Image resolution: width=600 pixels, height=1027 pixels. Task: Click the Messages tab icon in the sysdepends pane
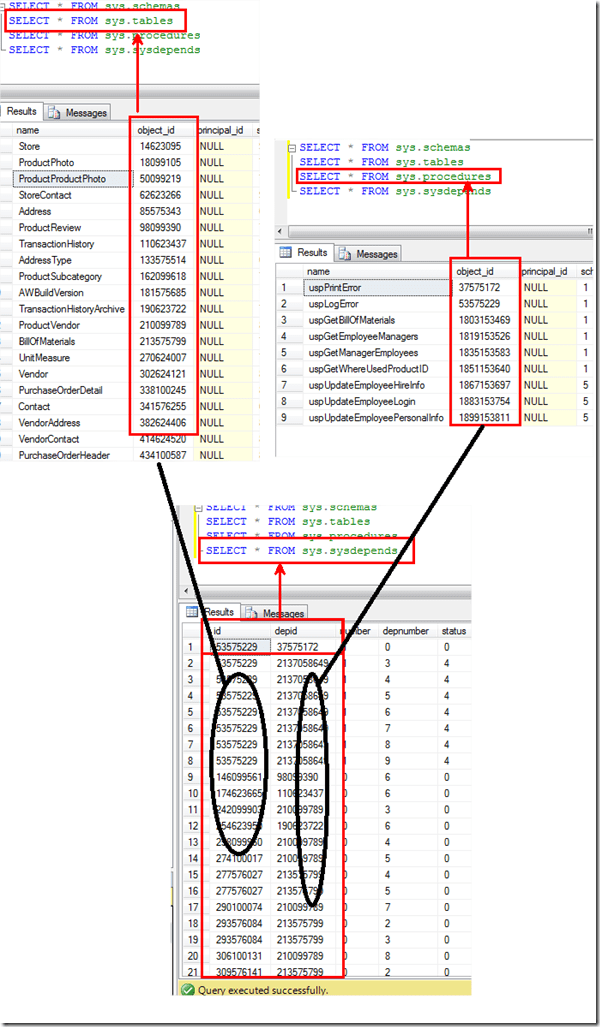[x=250, y=612]
